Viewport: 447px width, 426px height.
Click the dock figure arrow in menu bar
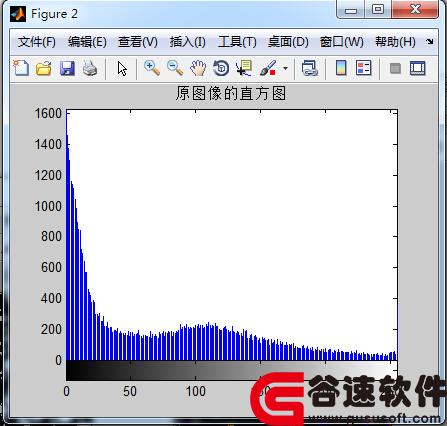tap(430, 42)
